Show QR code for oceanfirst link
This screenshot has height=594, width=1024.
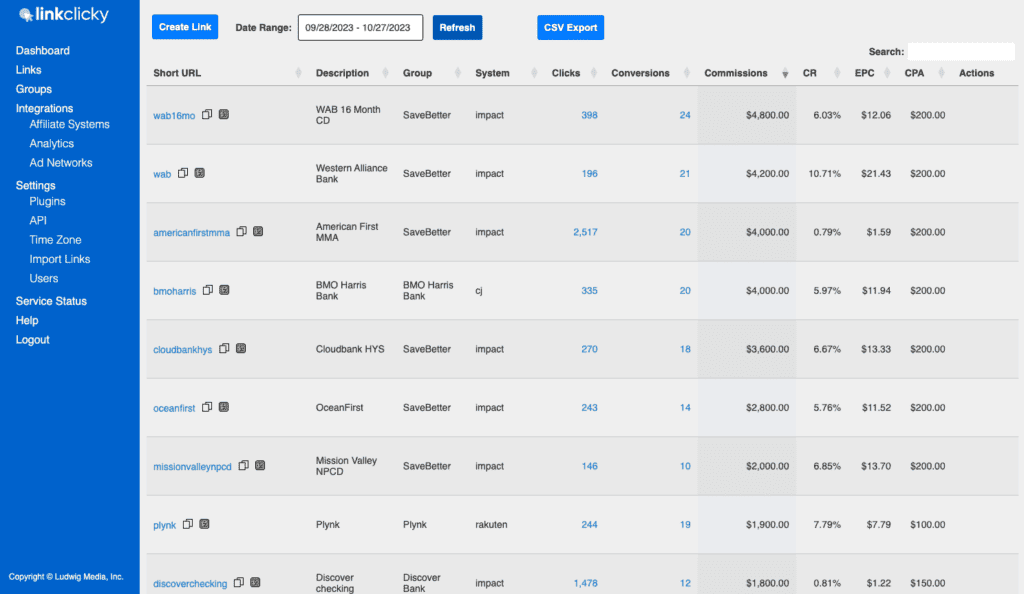223,407
